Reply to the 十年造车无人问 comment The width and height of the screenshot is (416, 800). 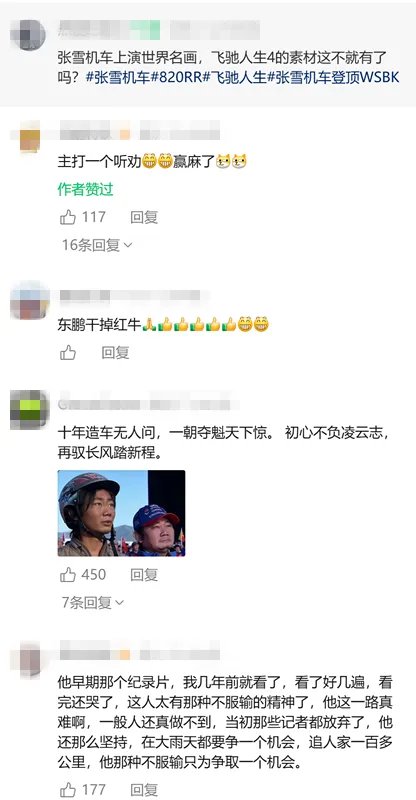(144, 575)
